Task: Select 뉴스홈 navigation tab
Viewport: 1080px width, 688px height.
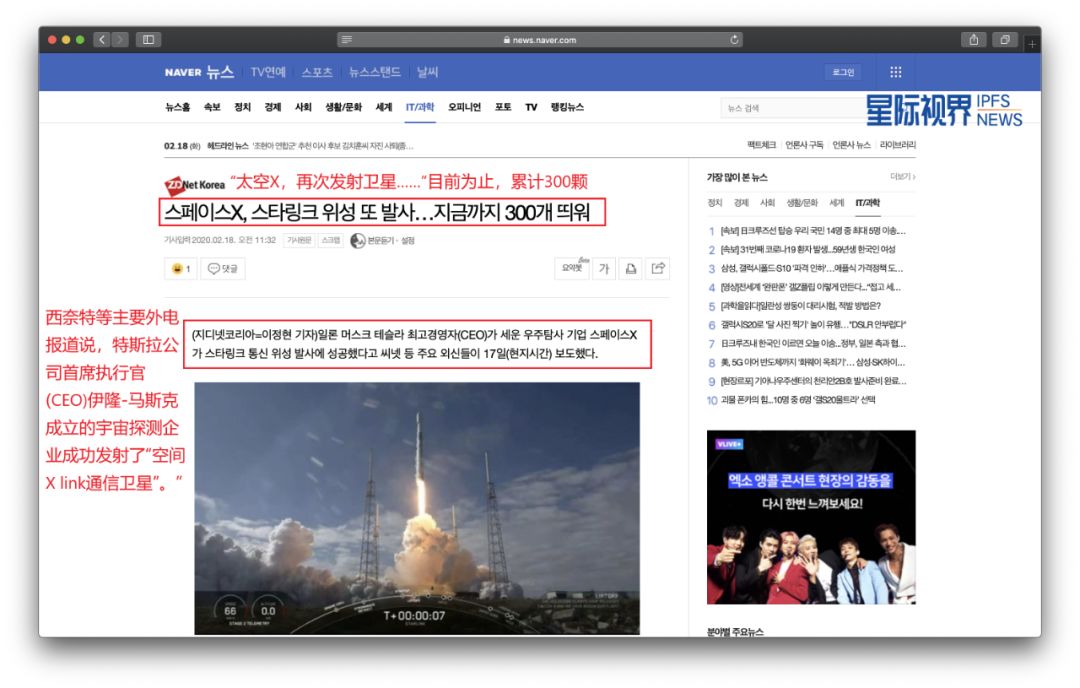Action: (177, 107)
